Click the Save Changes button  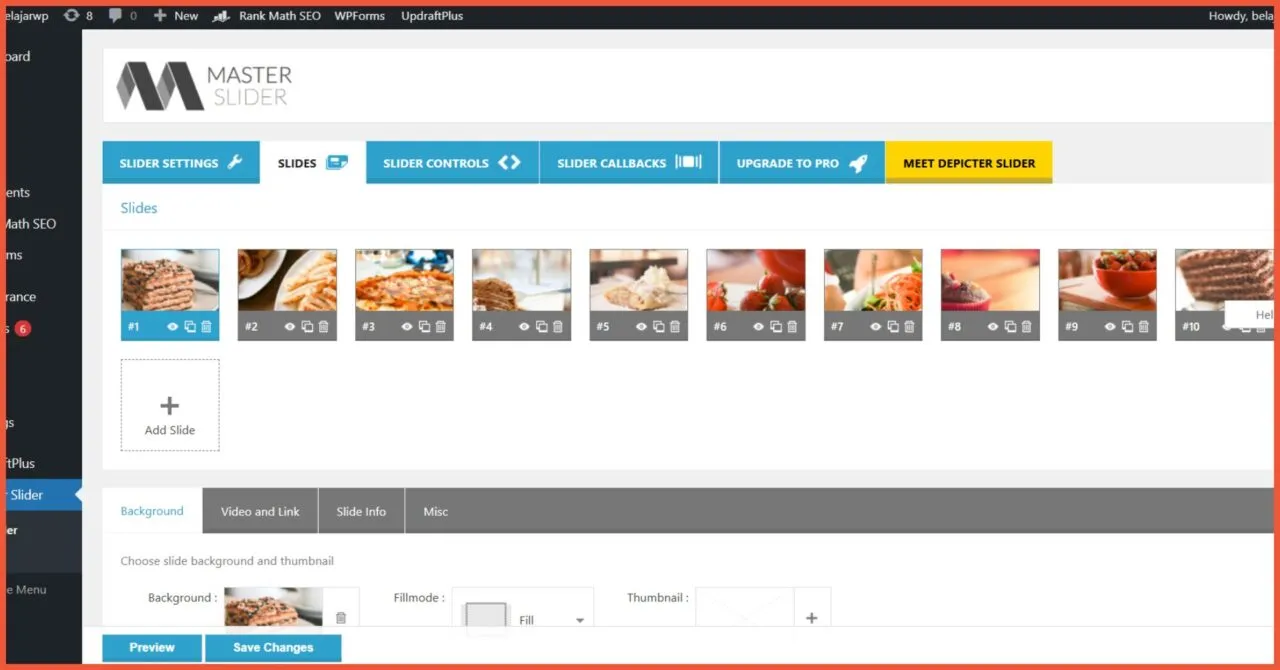(x=273, y=647)
